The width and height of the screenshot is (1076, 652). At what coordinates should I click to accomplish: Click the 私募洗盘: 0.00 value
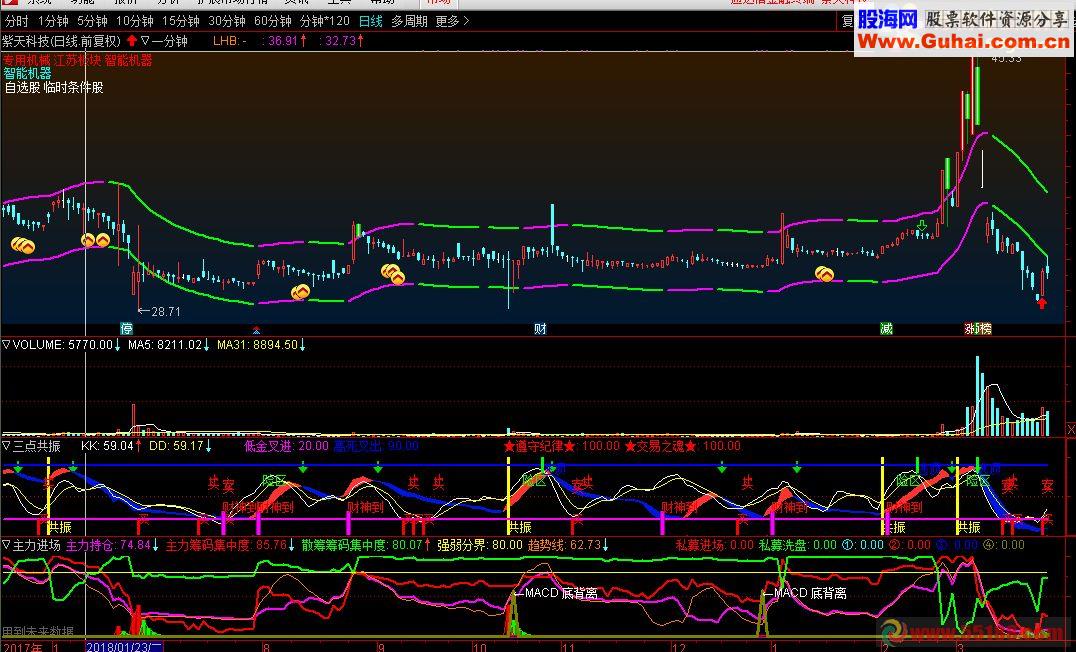[797, 545]
